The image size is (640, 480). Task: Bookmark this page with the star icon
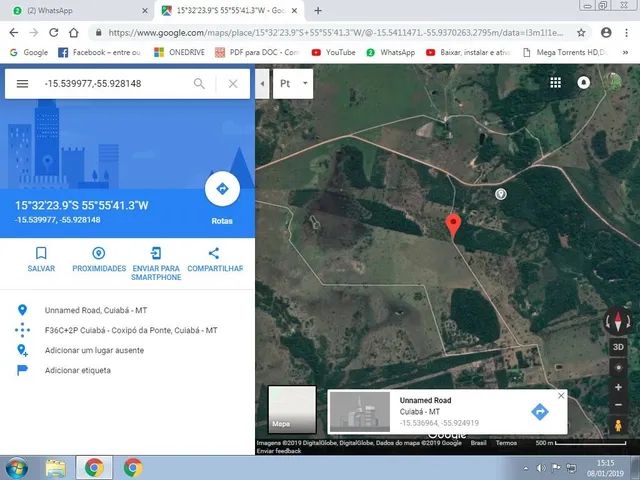click(581, 33)
